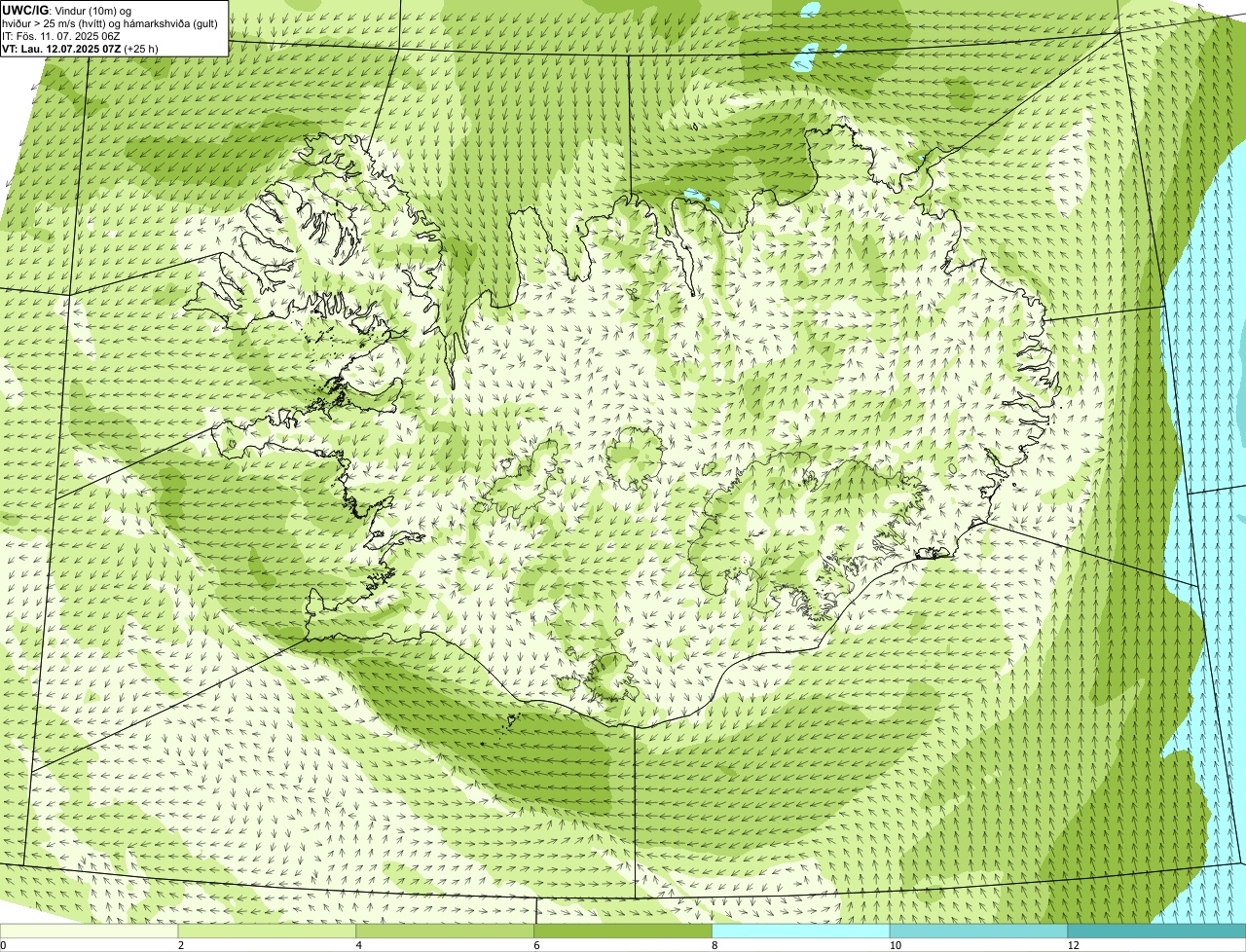Click the 'IT: Fös. 11. 07. 2025 06Z' line
This screenshot has height=952, width=1246.
click(x=61, y=36)
